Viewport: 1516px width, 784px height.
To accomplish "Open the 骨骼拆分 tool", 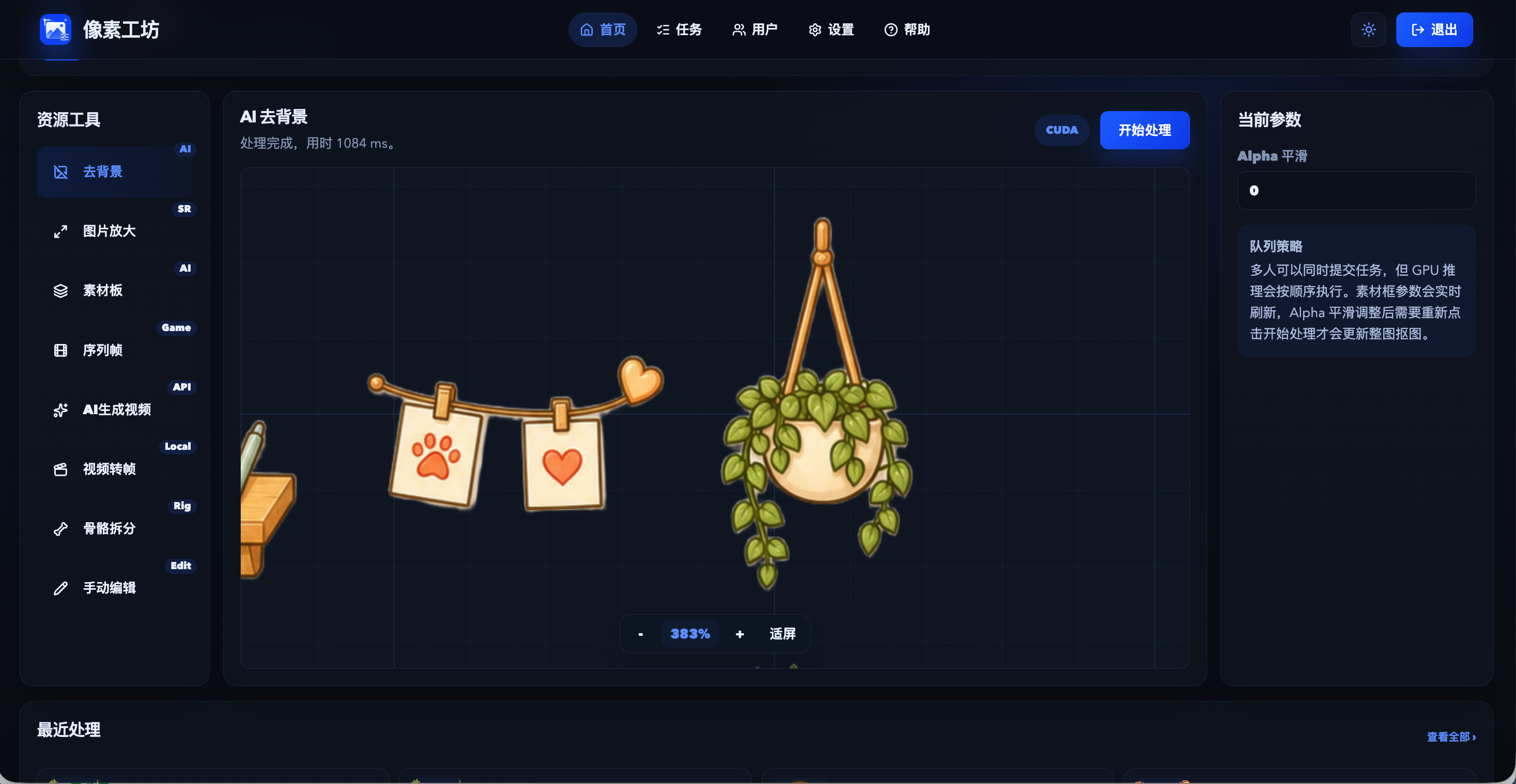I will click(x=114, y=528).
